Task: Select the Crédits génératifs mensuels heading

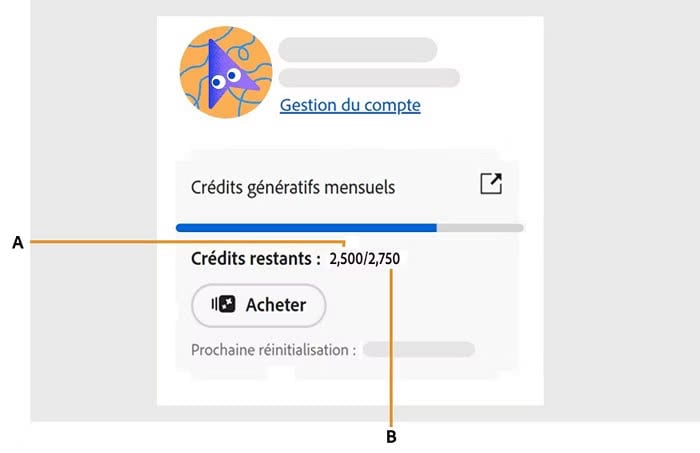Action: (x=293, y=187)
